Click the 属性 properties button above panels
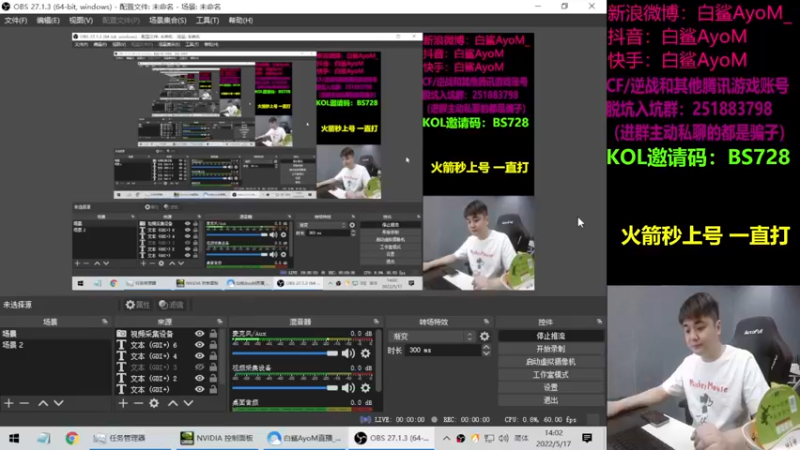Image resolution: width=800 pixels, height=450 pixels. pos(138,305)
